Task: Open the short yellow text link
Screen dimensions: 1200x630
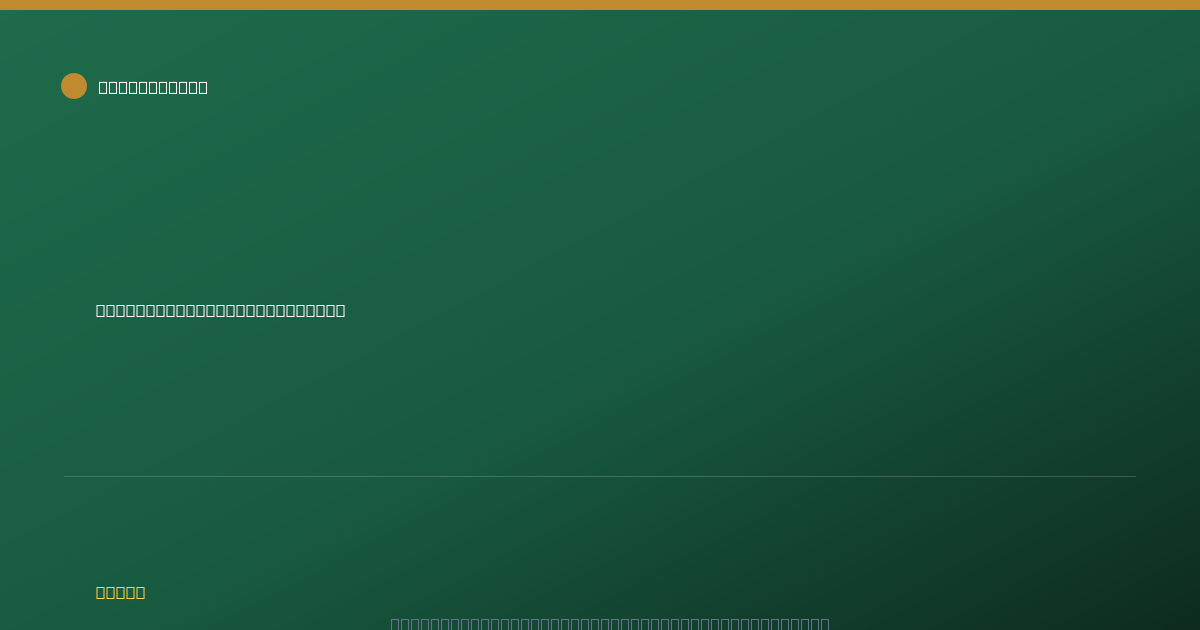Action: tap(120, 592)
